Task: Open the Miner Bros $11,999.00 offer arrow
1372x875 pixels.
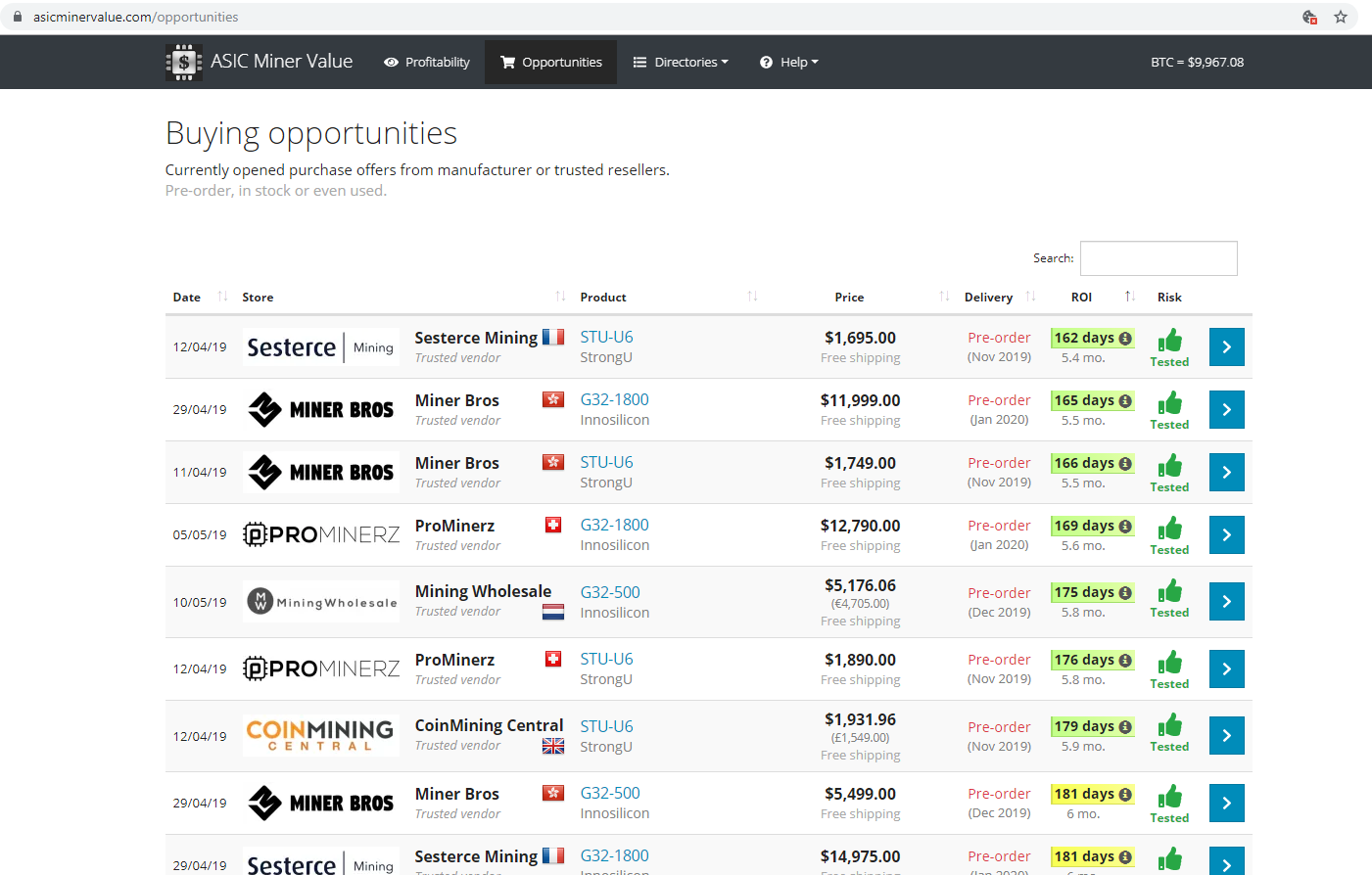Action: click(1226, 409)
